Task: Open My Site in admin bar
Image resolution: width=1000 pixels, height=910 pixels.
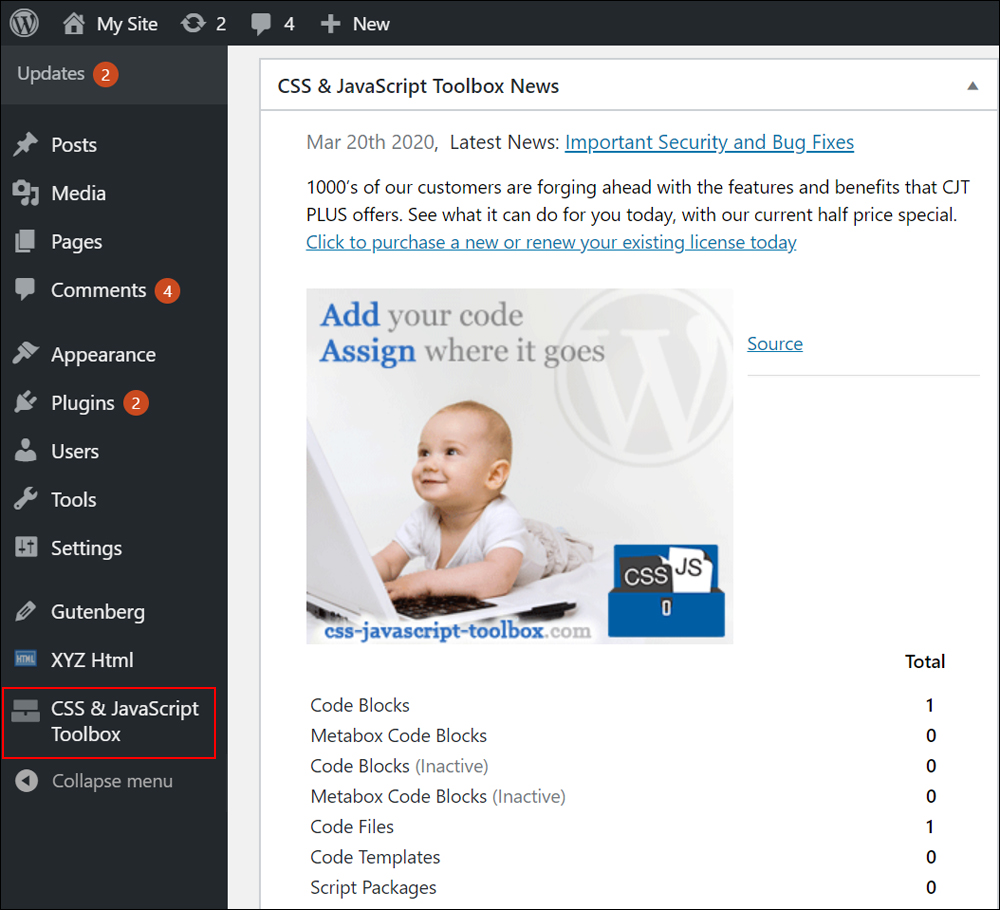Action: coord(127,24)
